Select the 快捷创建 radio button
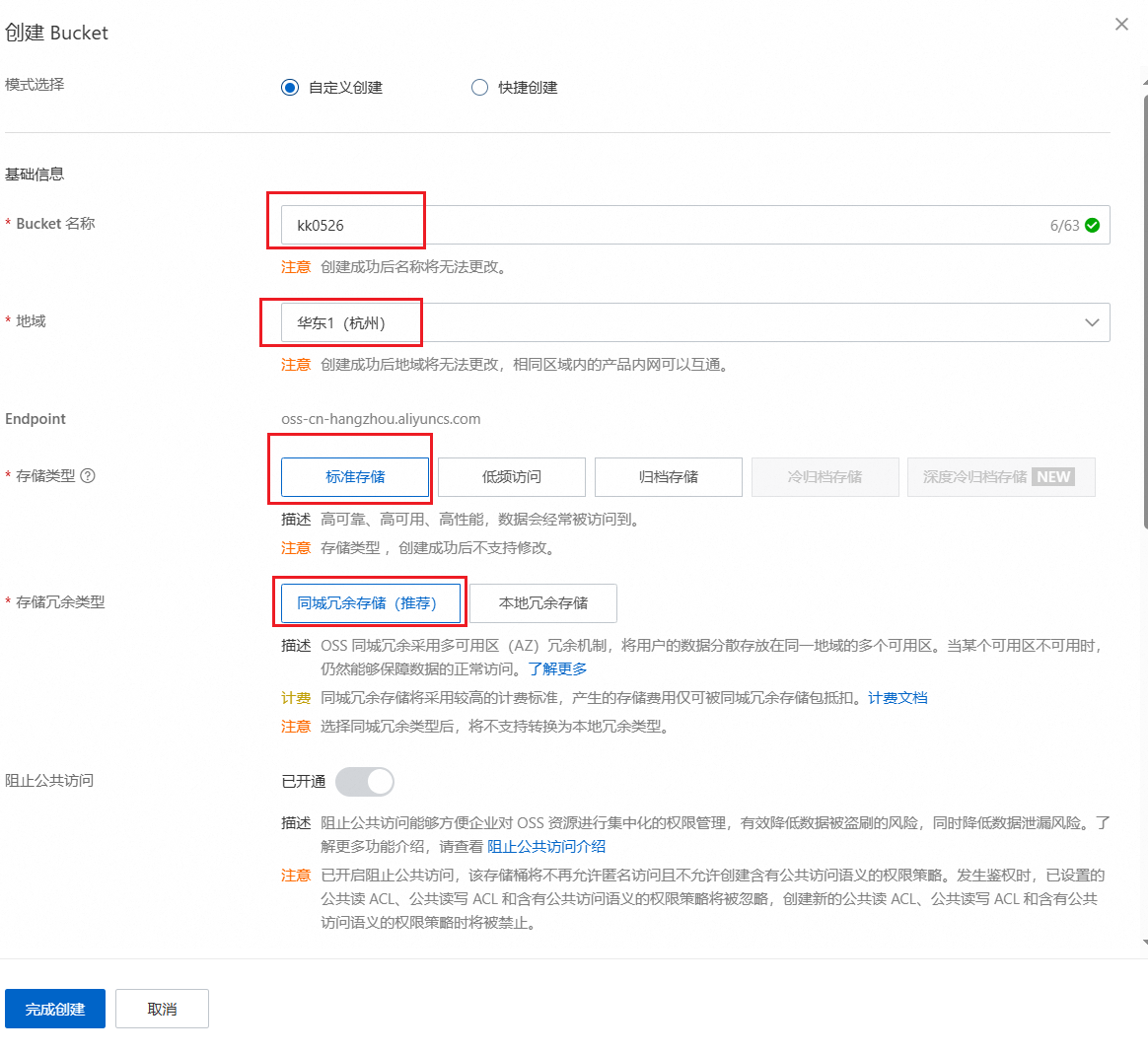1148x1053 pixels. pos(479,87)
